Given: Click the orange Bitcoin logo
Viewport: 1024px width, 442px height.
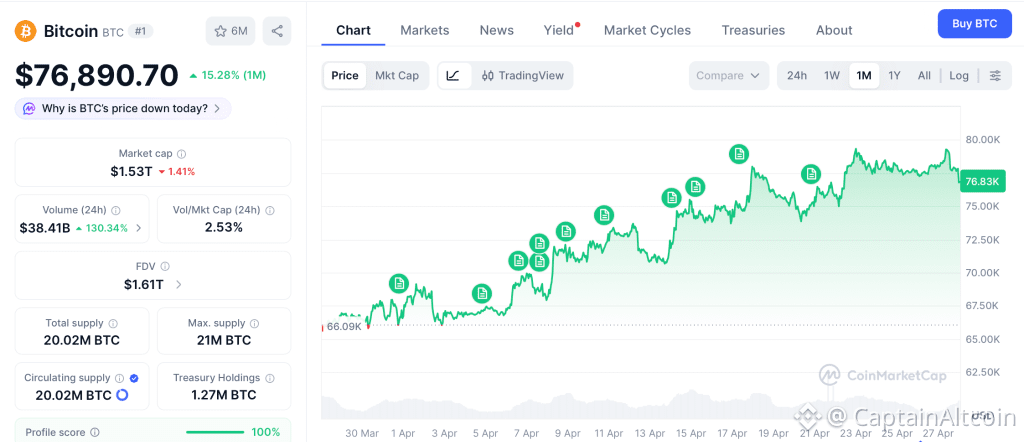Looking at the screenshot, I should 26,31.
